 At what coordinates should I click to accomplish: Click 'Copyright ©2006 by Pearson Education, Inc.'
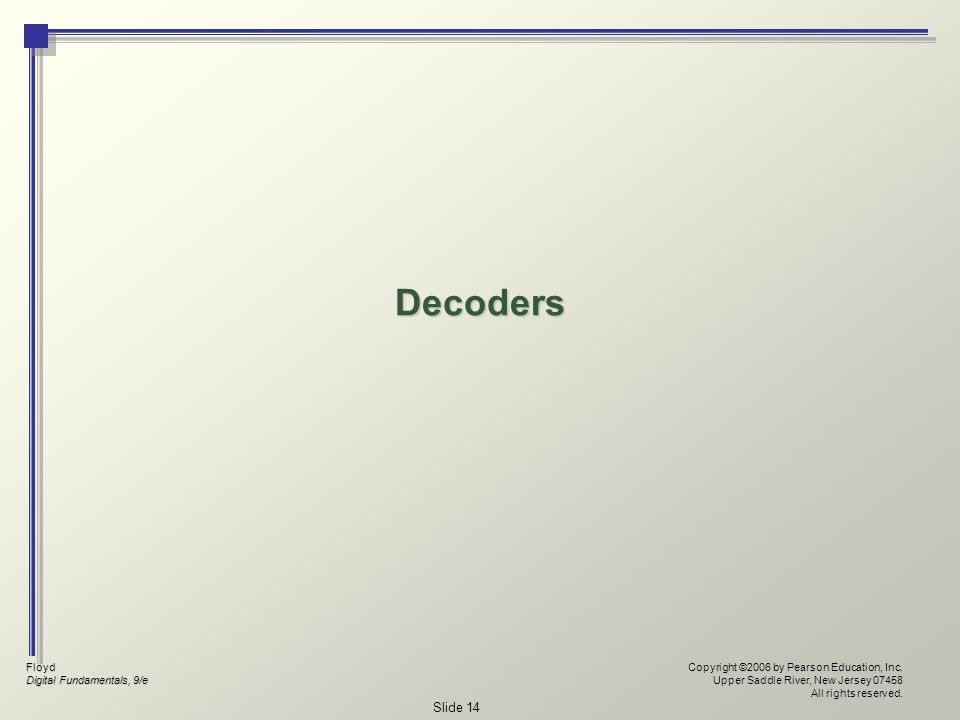[x=795, y=667]
